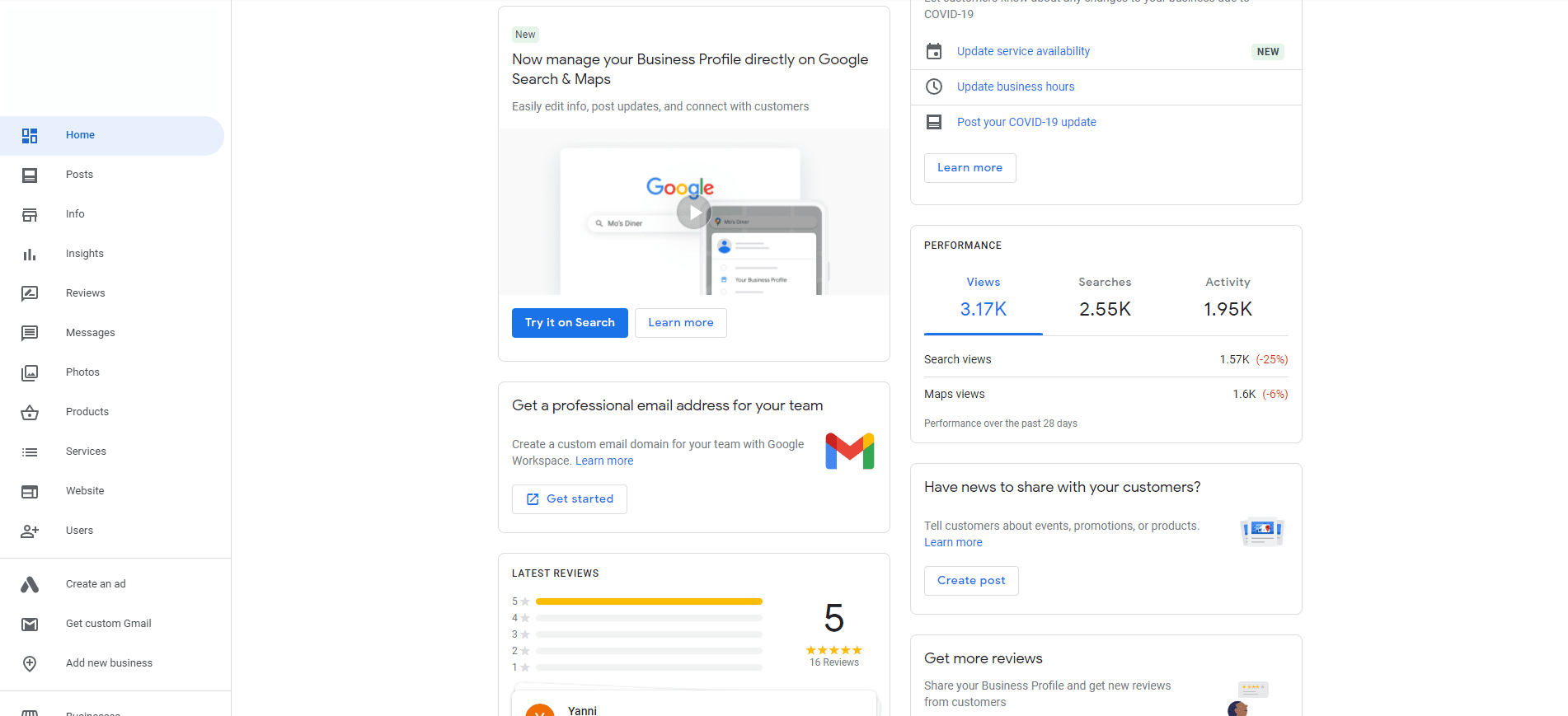Play the Business Profile promo video
Screen dimensions: 1568x716
(693, 212)
